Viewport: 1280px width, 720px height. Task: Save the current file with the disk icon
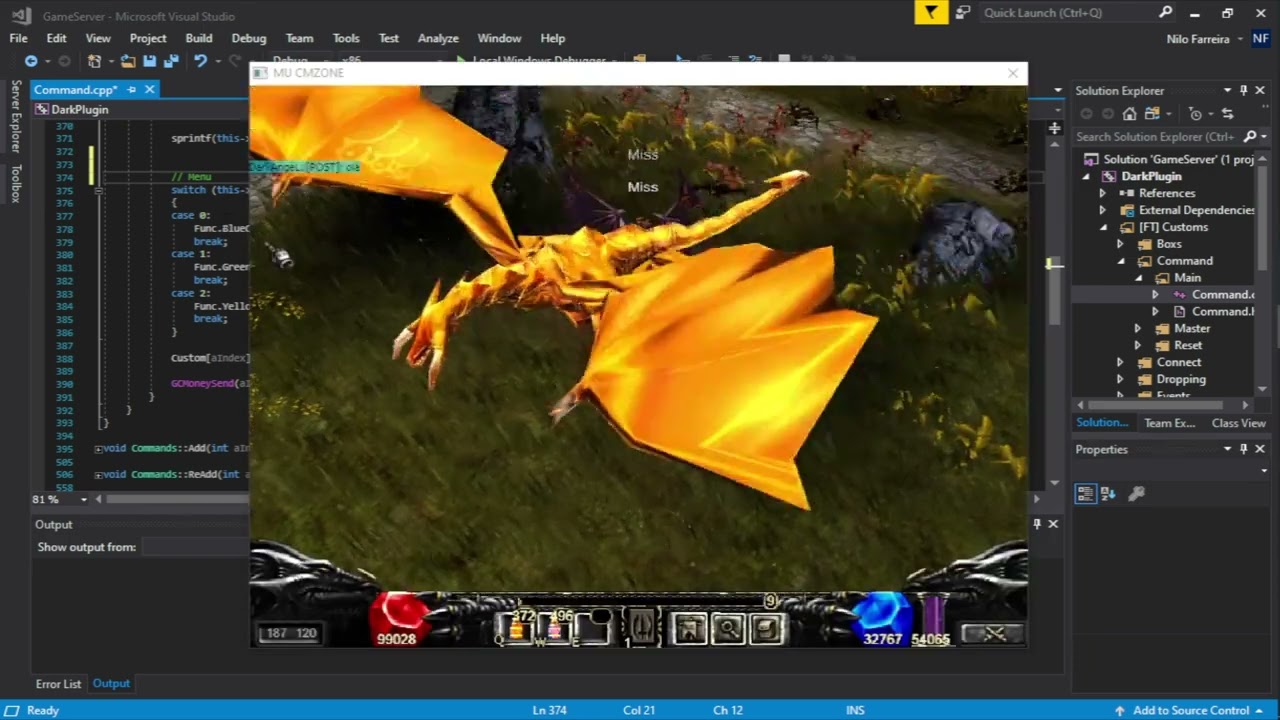149,61
